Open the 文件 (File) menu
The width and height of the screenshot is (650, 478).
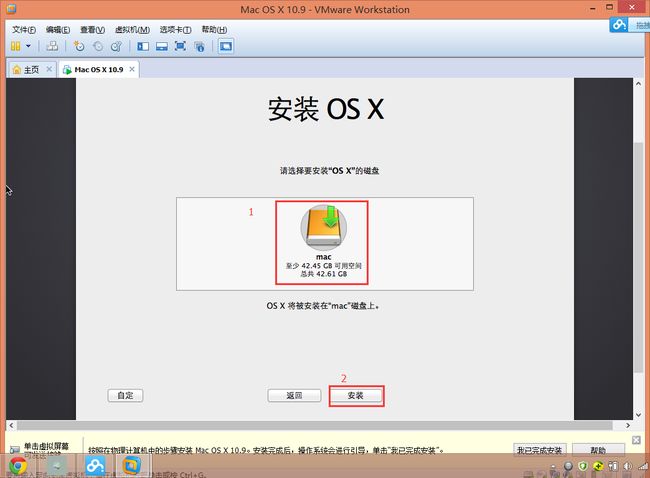pyautogui.click(x=24, y=30)
